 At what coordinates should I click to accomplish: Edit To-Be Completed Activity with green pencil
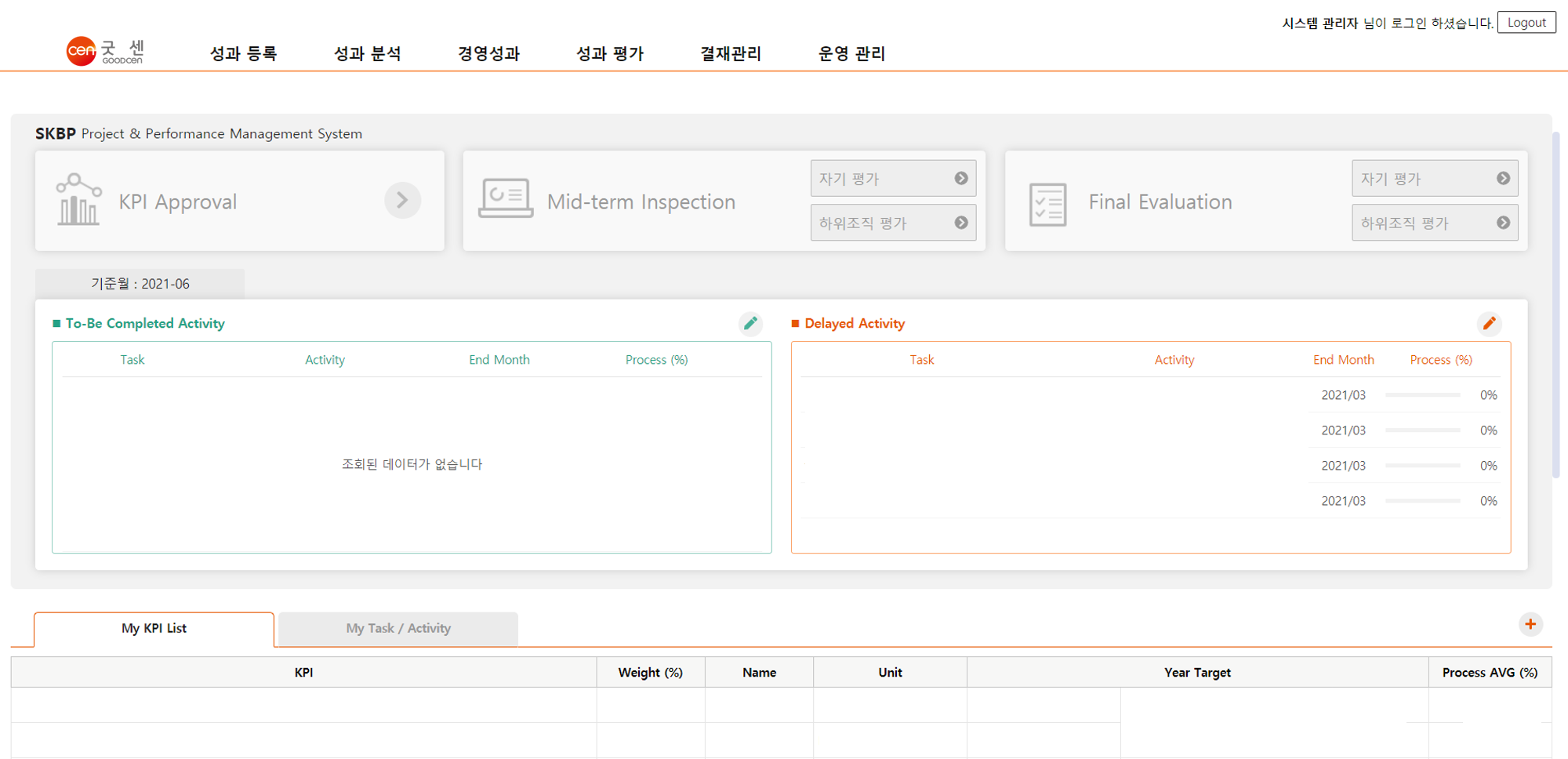pyautogui.click(x=750, y=323)
